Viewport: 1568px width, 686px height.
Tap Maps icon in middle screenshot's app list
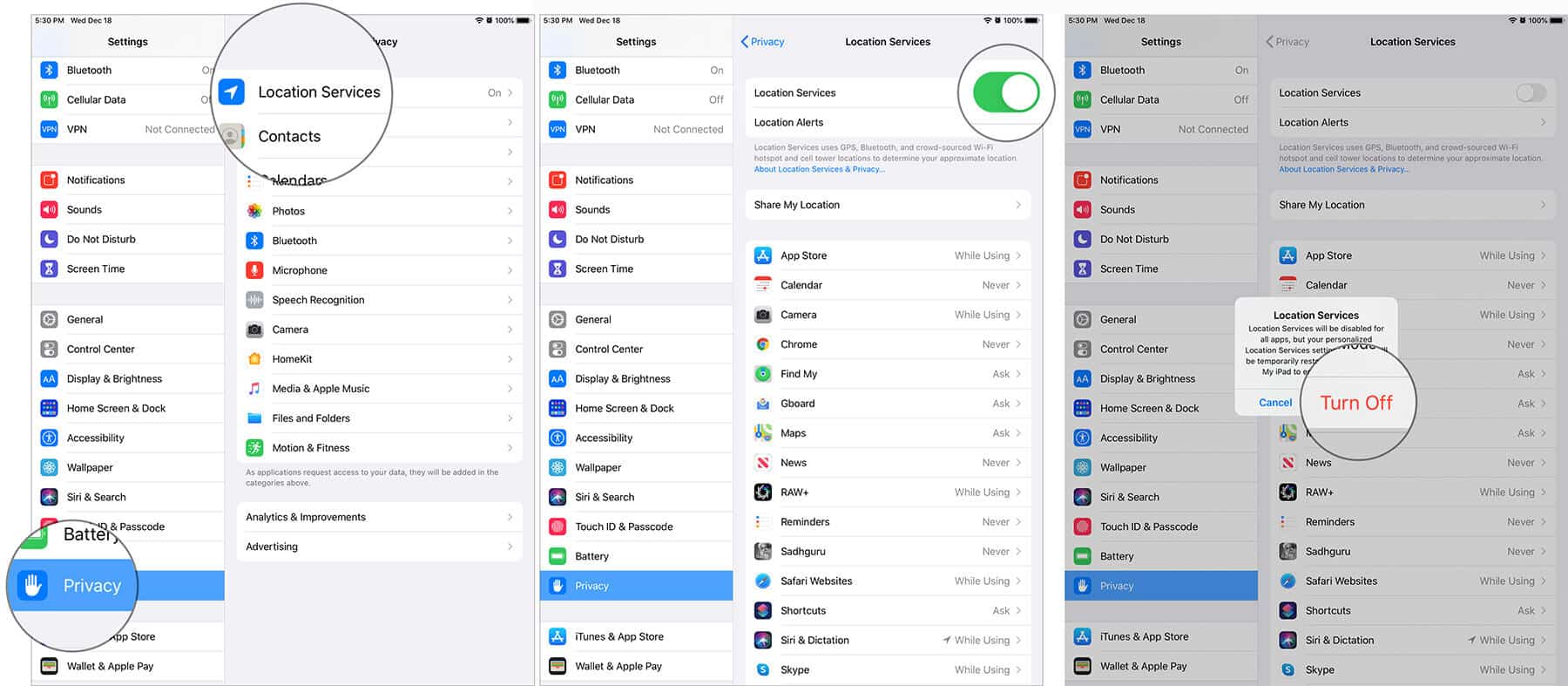click(x=763, y=433)
